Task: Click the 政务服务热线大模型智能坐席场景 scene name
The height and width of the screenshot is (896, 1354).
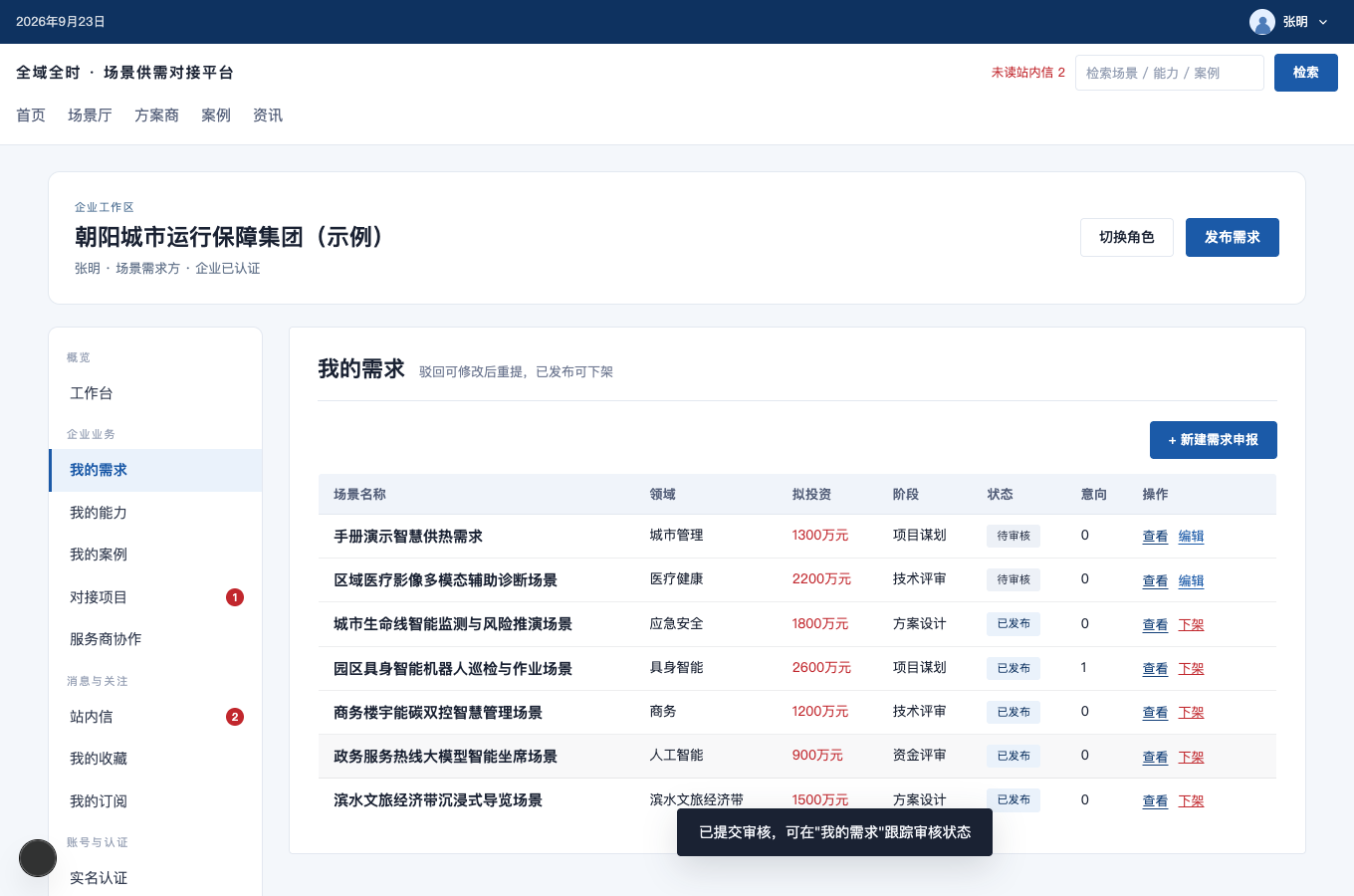Action: click(445, 757)
